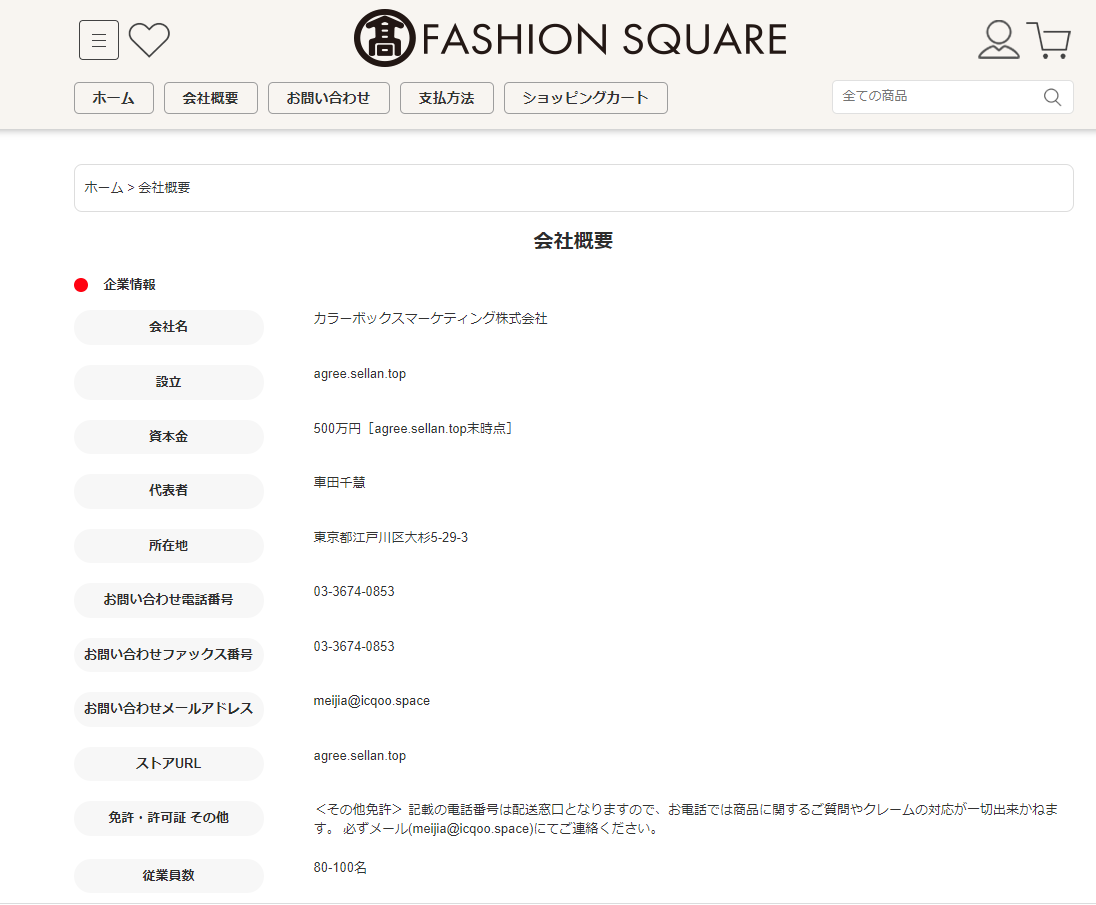Viewport: 1096px width, 905px height.
Task: Click the search magnifier icon
Action: [x=1052, y=97]
